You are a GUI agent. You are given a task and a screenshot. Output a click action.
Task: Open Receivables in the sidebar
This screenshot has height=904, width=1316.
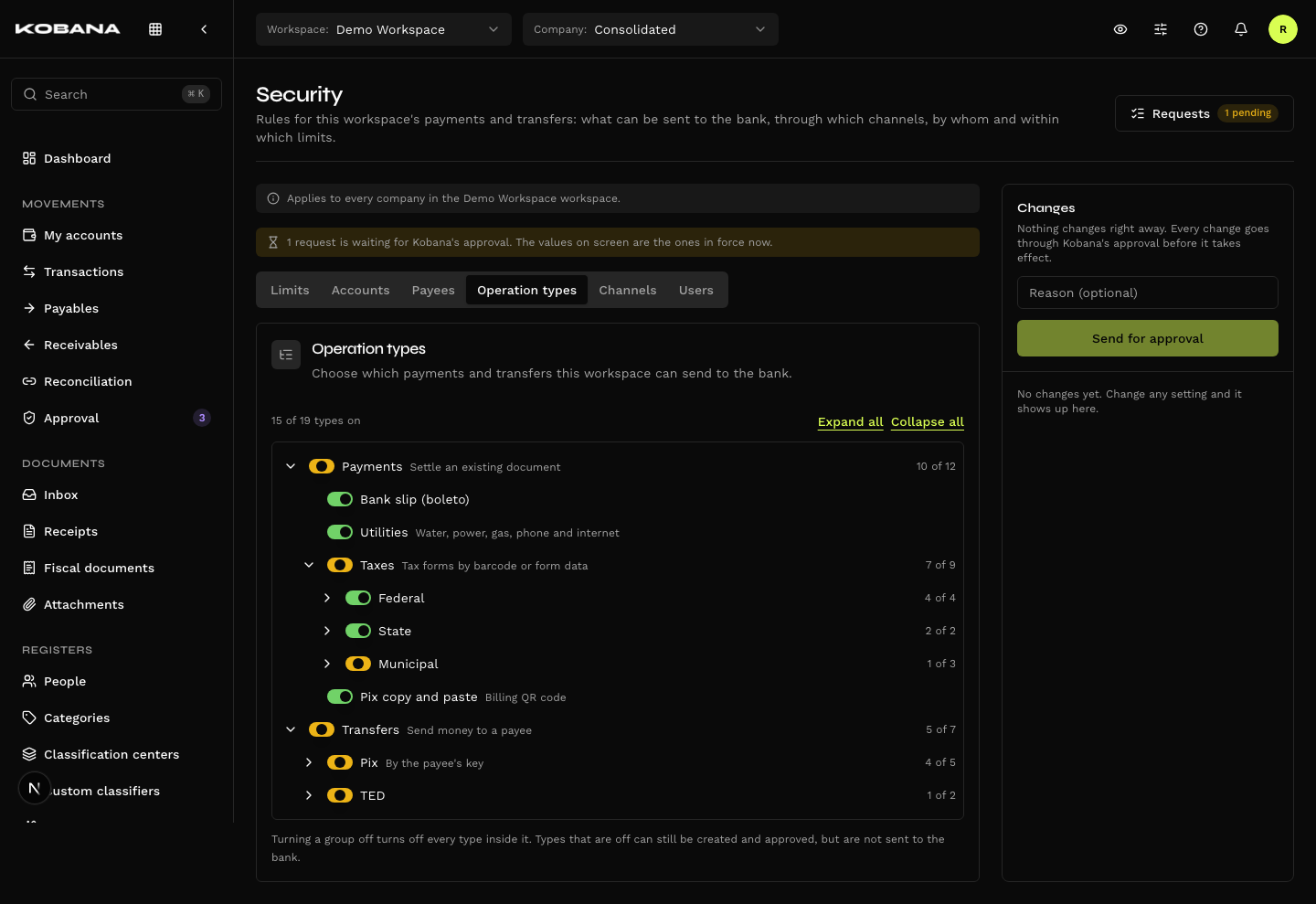click(116, 345)
